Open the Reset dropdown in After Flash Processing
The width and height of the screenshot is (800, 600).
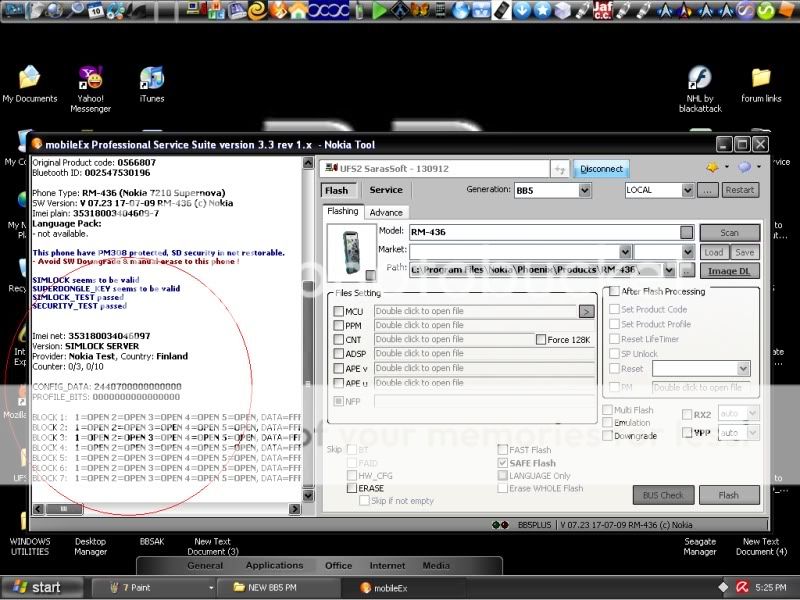pyautogui.click(x=743, y=368)
